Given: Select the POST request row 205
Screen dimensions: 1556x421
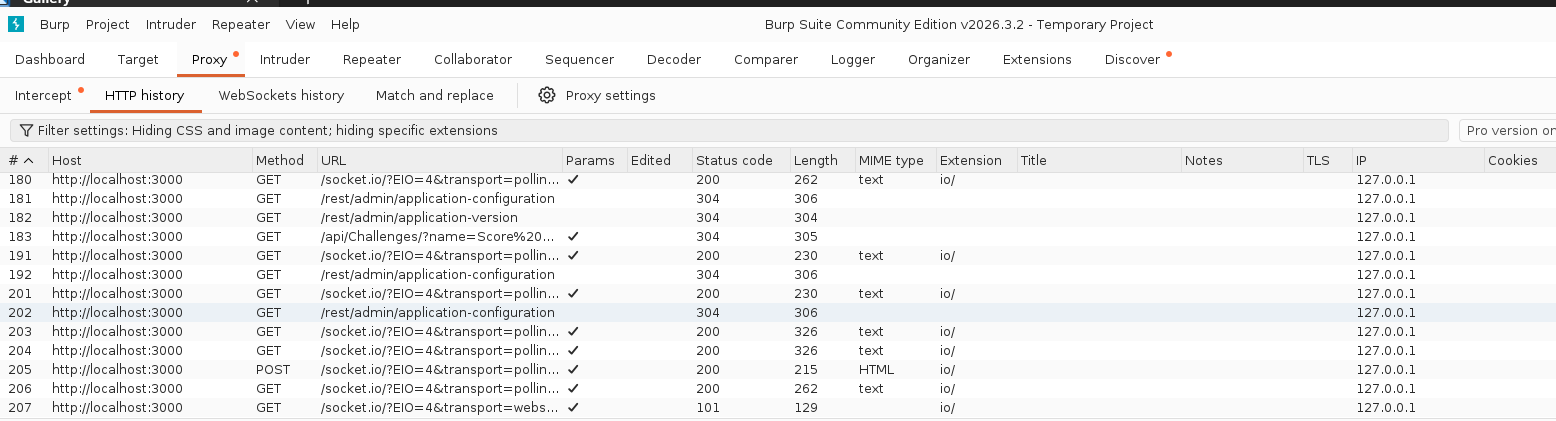Looking at the screenshot, I should point(778,370).
